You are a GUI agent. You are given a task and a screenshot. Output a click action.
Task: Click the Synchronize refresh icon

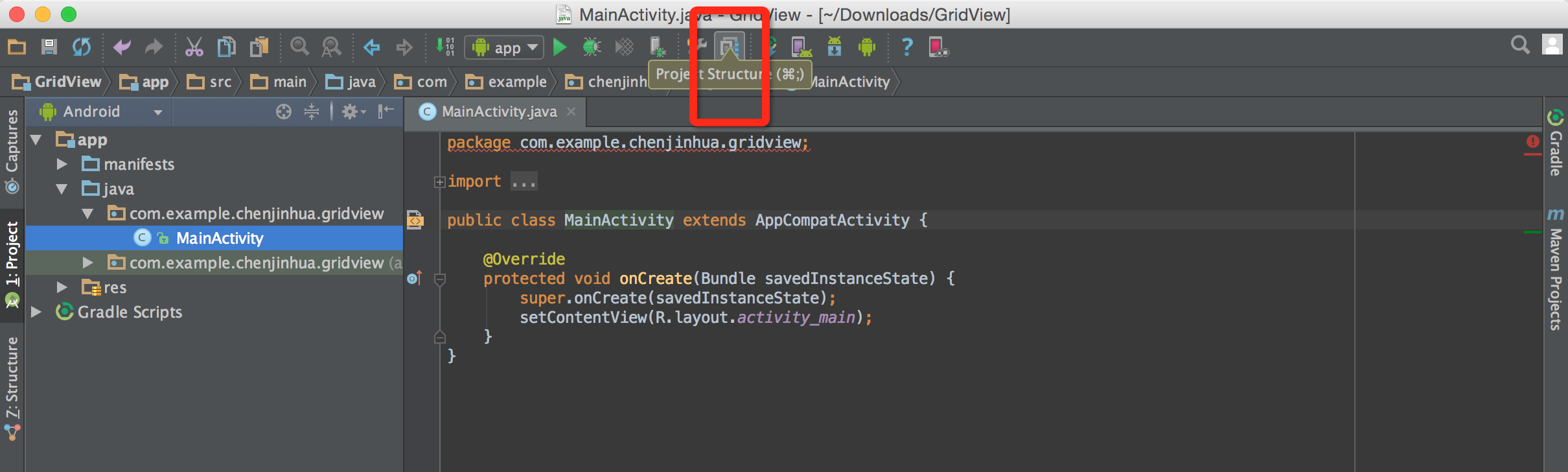(82, 47)
